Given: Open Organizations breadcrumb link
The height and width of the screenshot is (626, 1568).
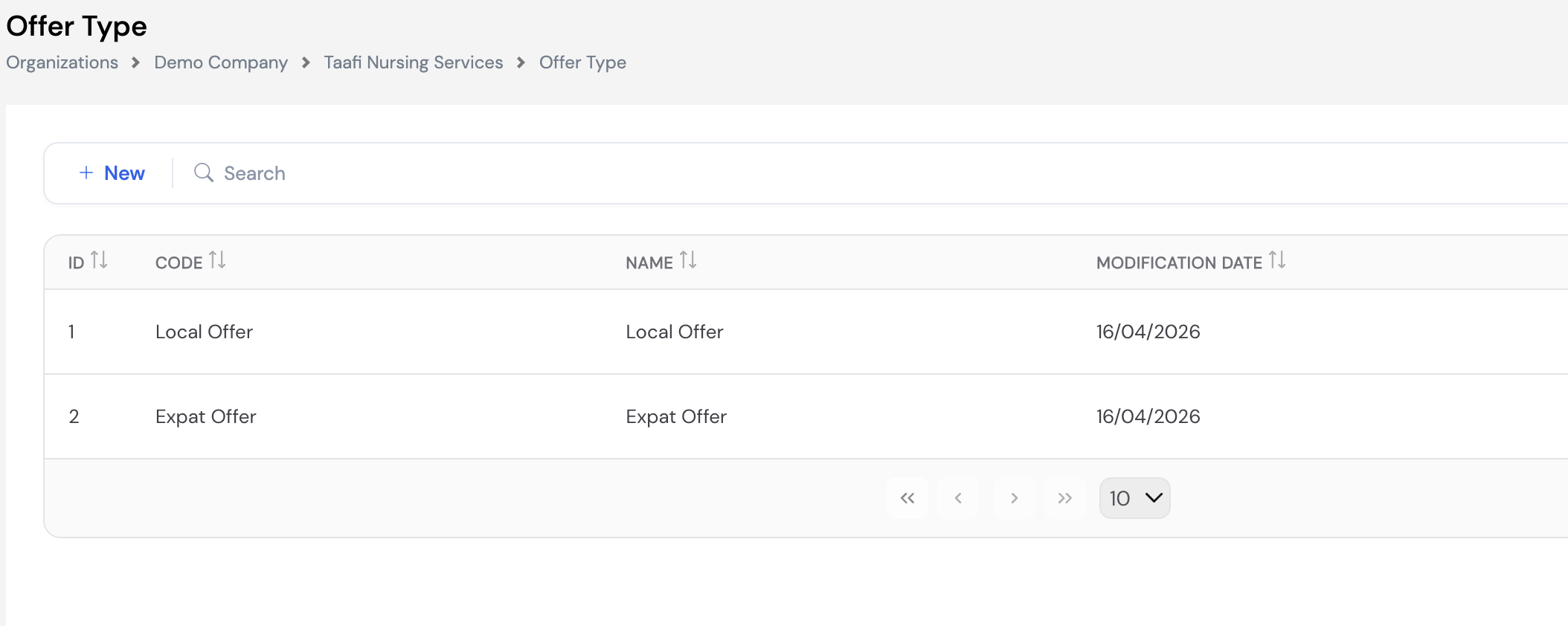Looking at the screenshot, I should click(62, 62).
